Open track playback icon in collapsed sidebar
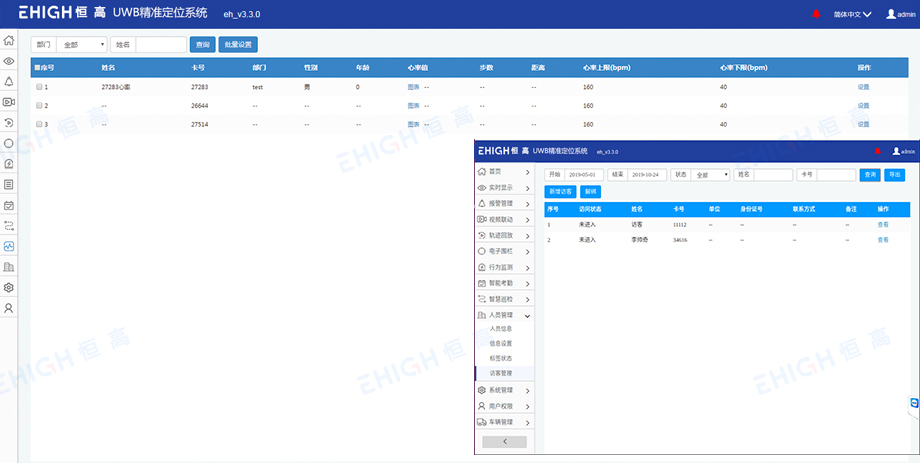 (8, 123)
